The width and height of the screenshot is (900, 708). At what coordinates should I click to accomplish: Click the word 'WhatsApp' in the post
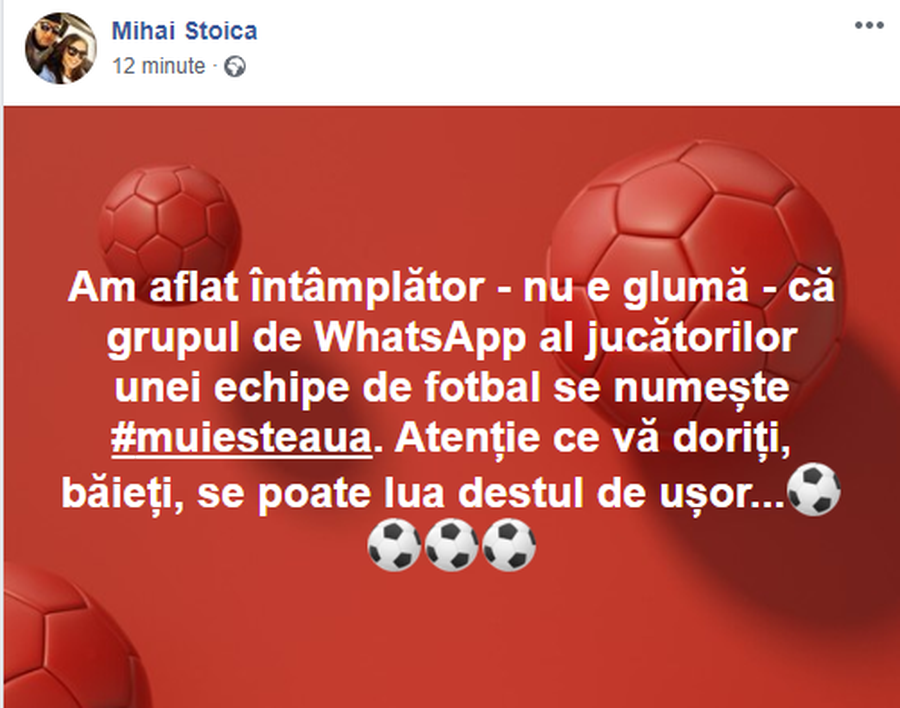click(420, 337)
